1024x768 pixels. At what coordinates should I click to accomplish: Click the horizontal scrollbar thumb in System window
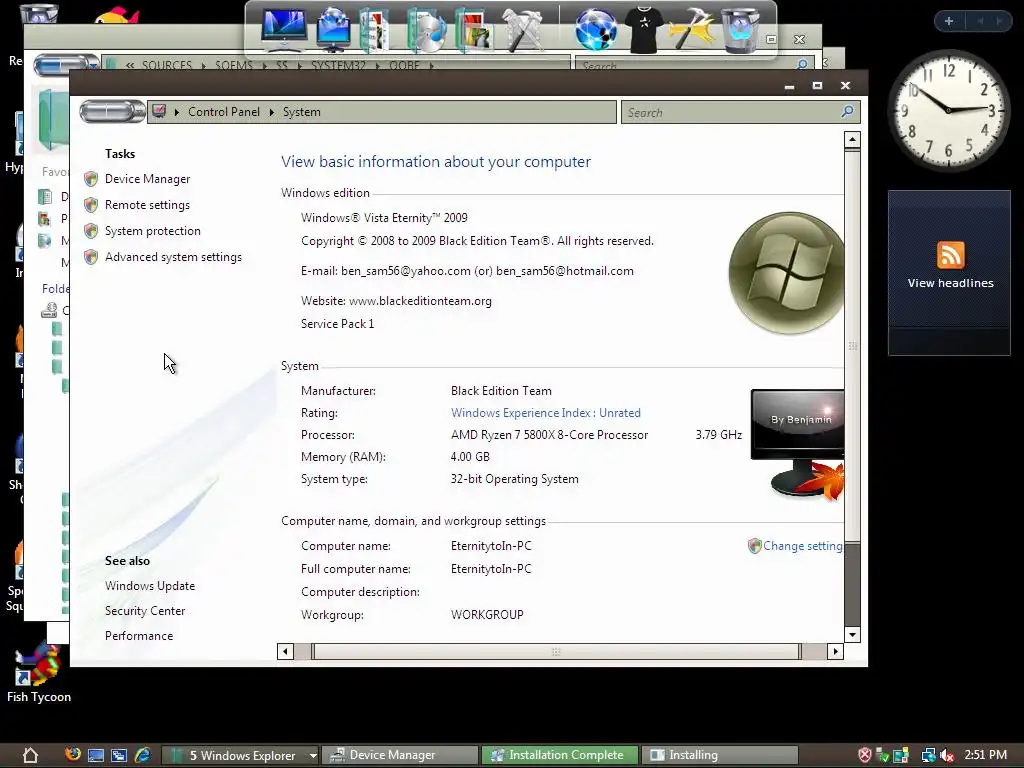click(x=556, y=652)
